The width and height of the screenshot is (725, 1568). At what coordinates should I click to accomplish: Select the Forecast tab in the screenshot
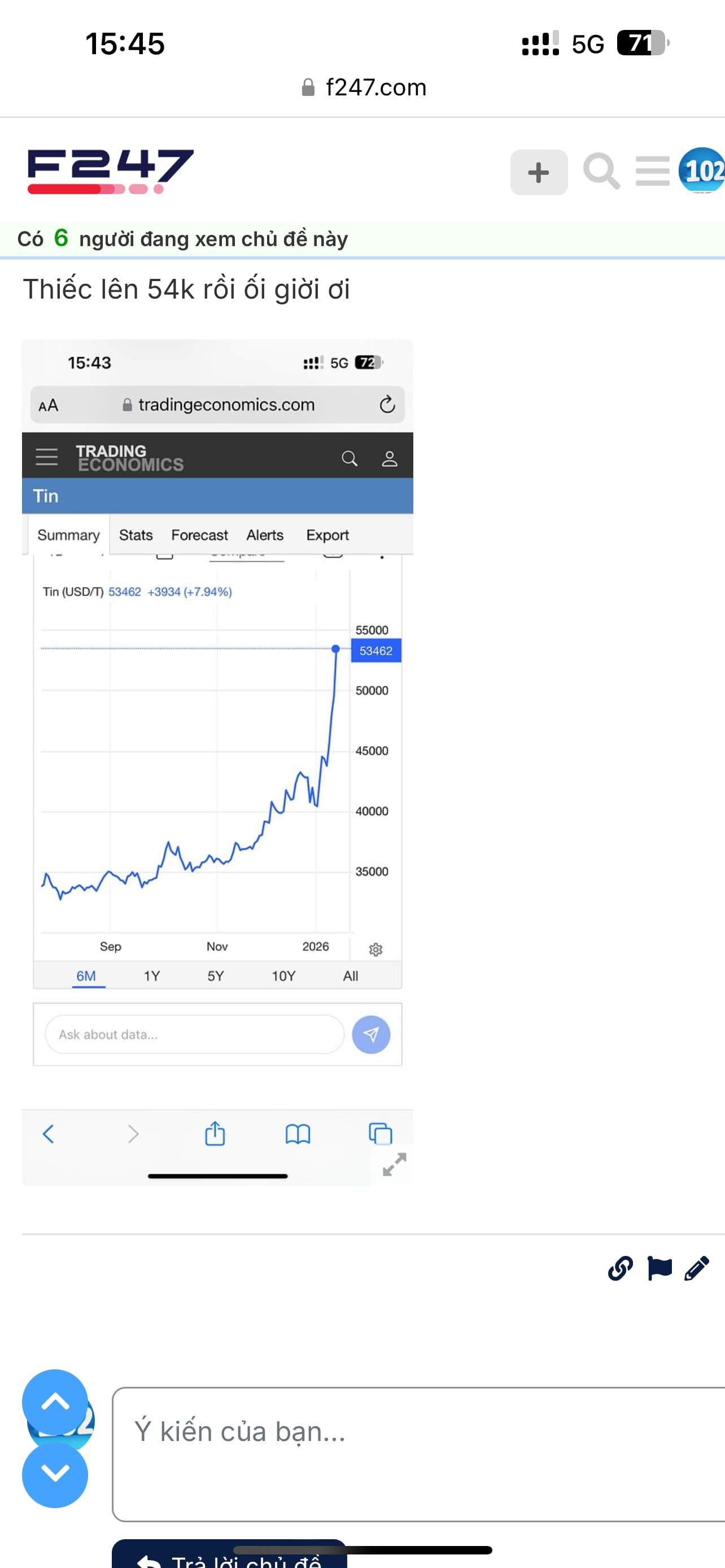click(199, 535)
